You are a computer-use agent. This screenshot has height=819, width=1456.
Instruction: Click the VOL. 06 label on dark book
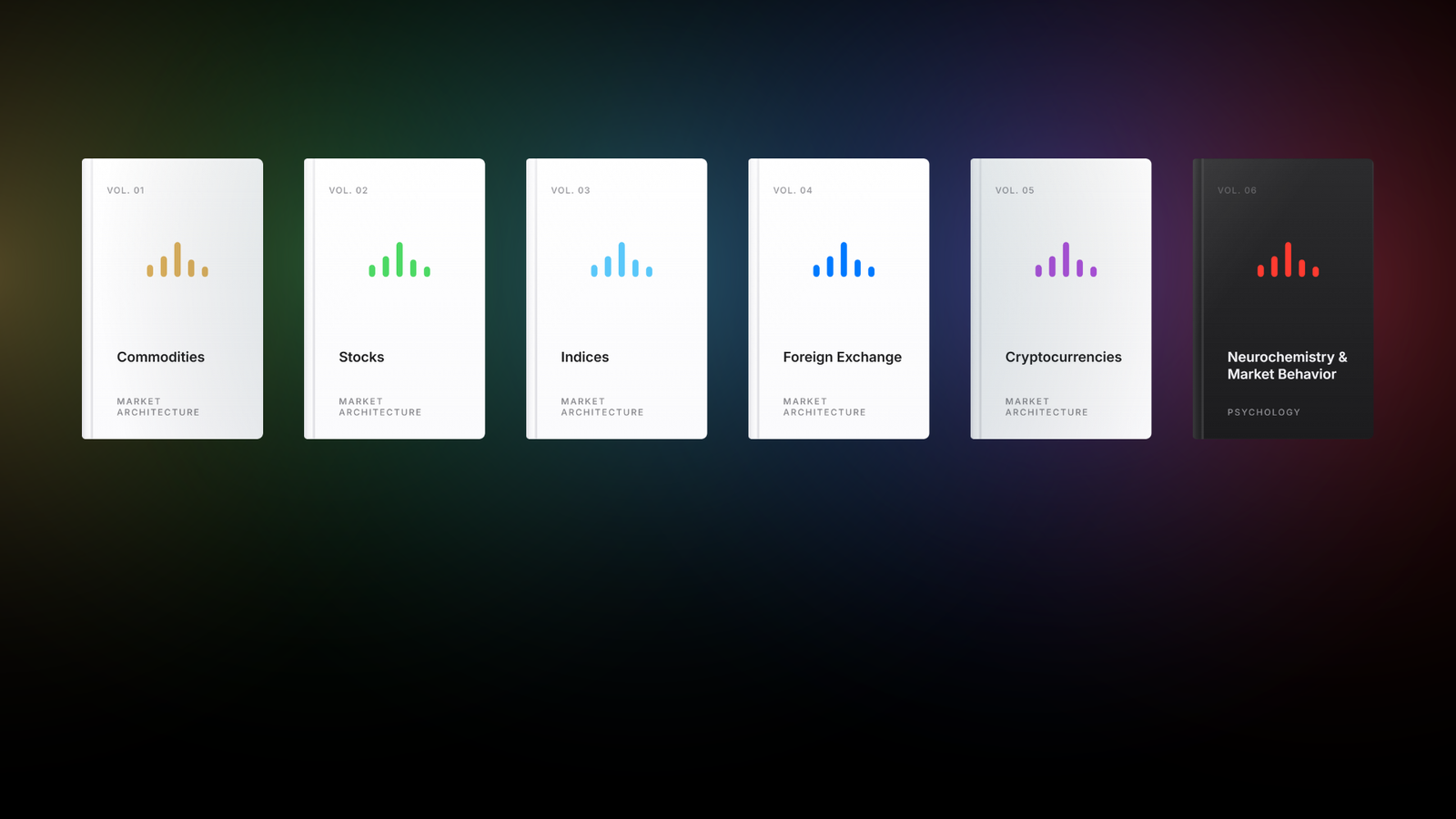point(1236,190)
